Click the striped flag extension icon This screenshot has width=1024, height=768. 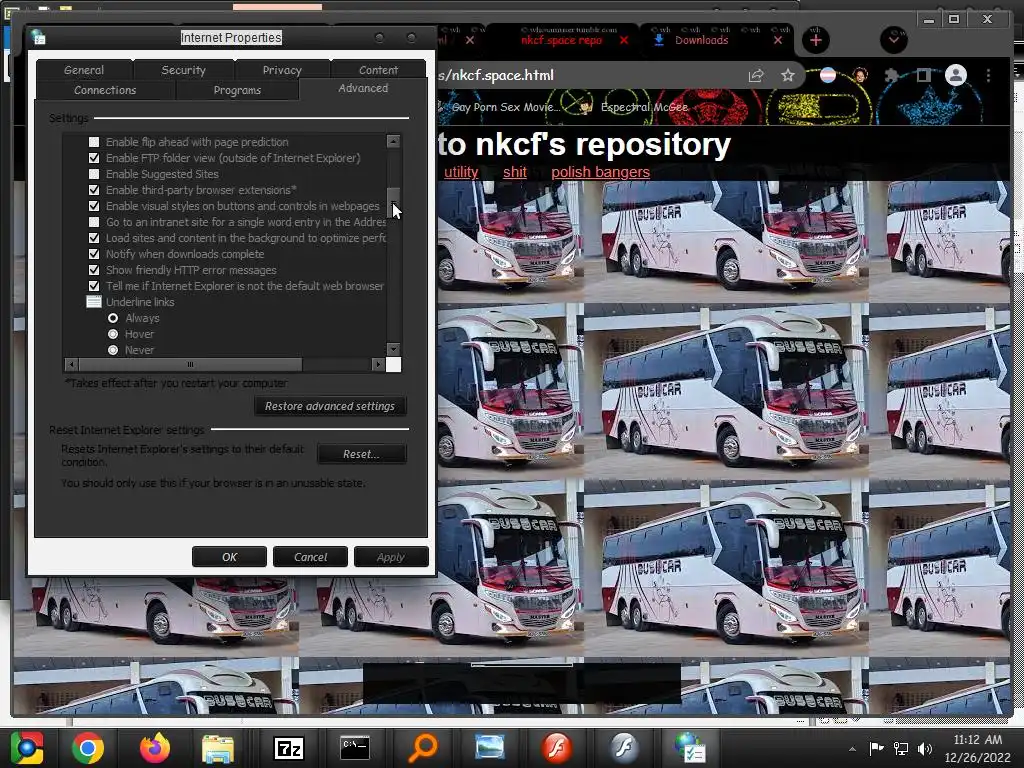click(x=828, y=76)
